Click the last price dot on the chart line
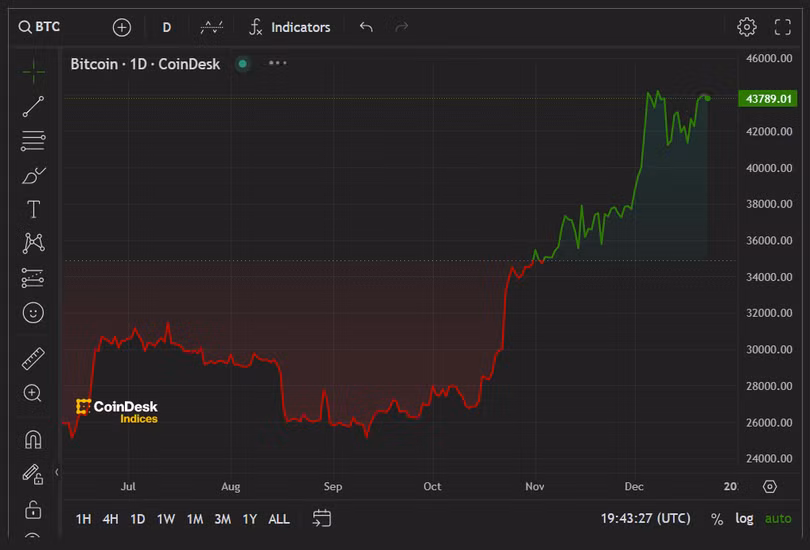The width and height of the screenshot is (810, 550). (707, 98)
